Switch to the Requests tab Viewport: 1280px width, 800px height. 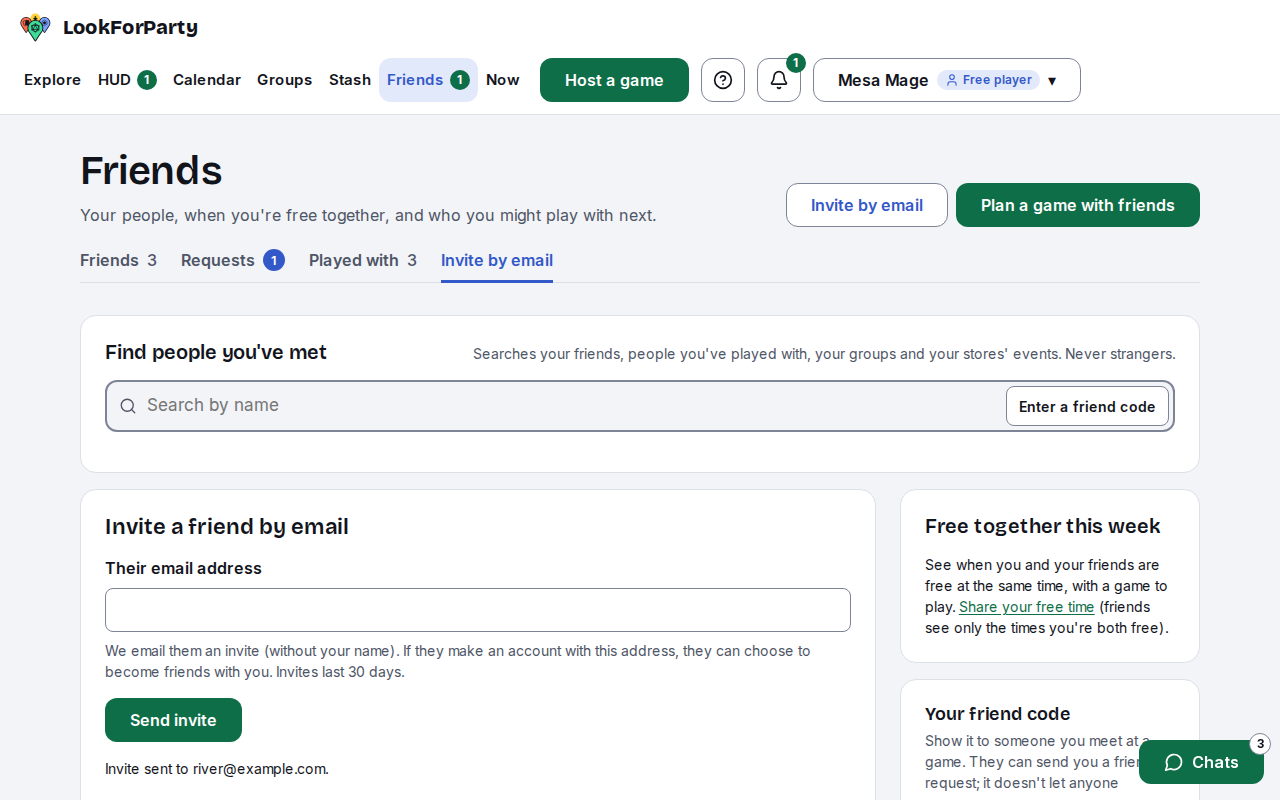click(x=233, y=260)
